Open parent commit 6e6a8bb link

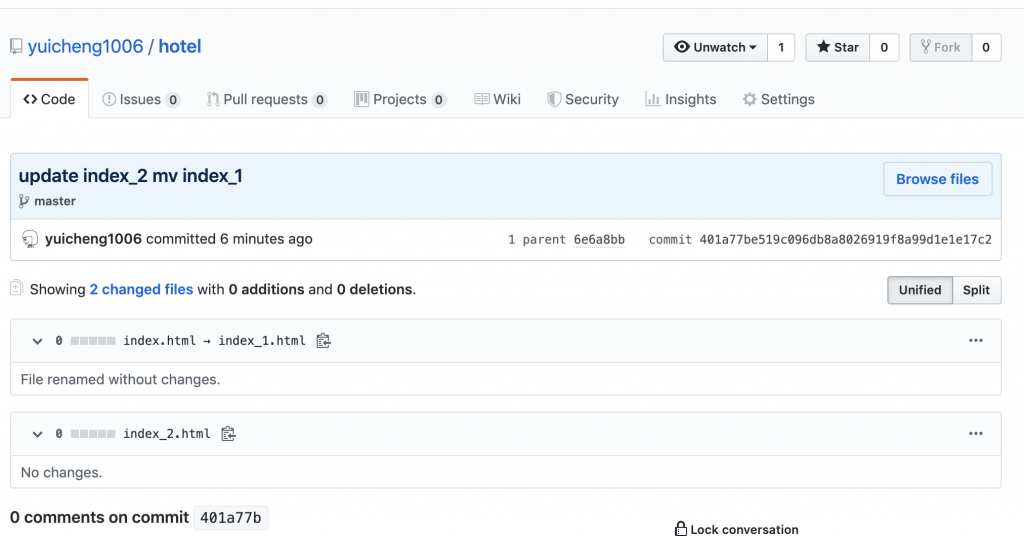pos(599,240)
